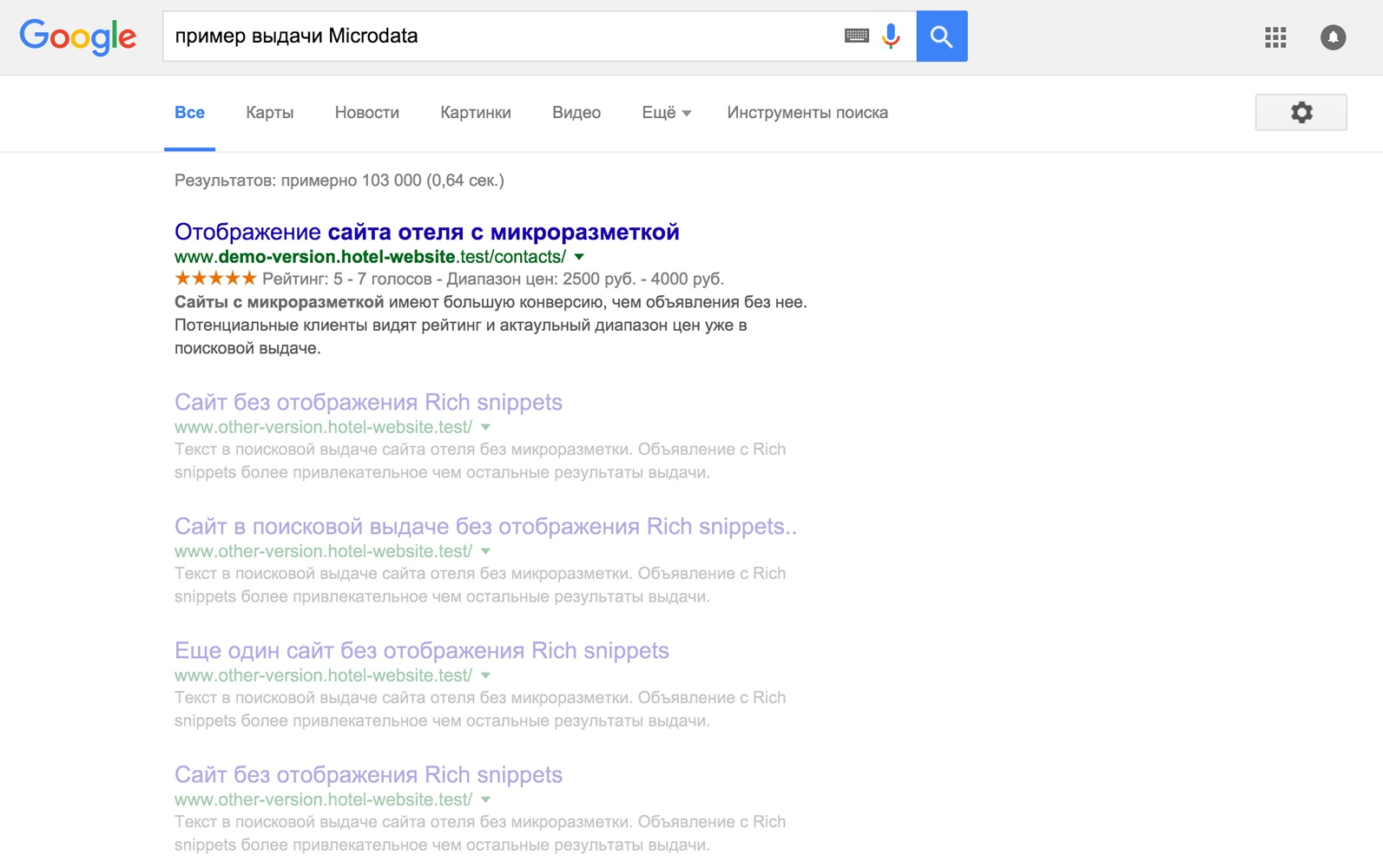
Task: Expand URL arrow under first Сайт без отображения result
Action: (486, 427)
